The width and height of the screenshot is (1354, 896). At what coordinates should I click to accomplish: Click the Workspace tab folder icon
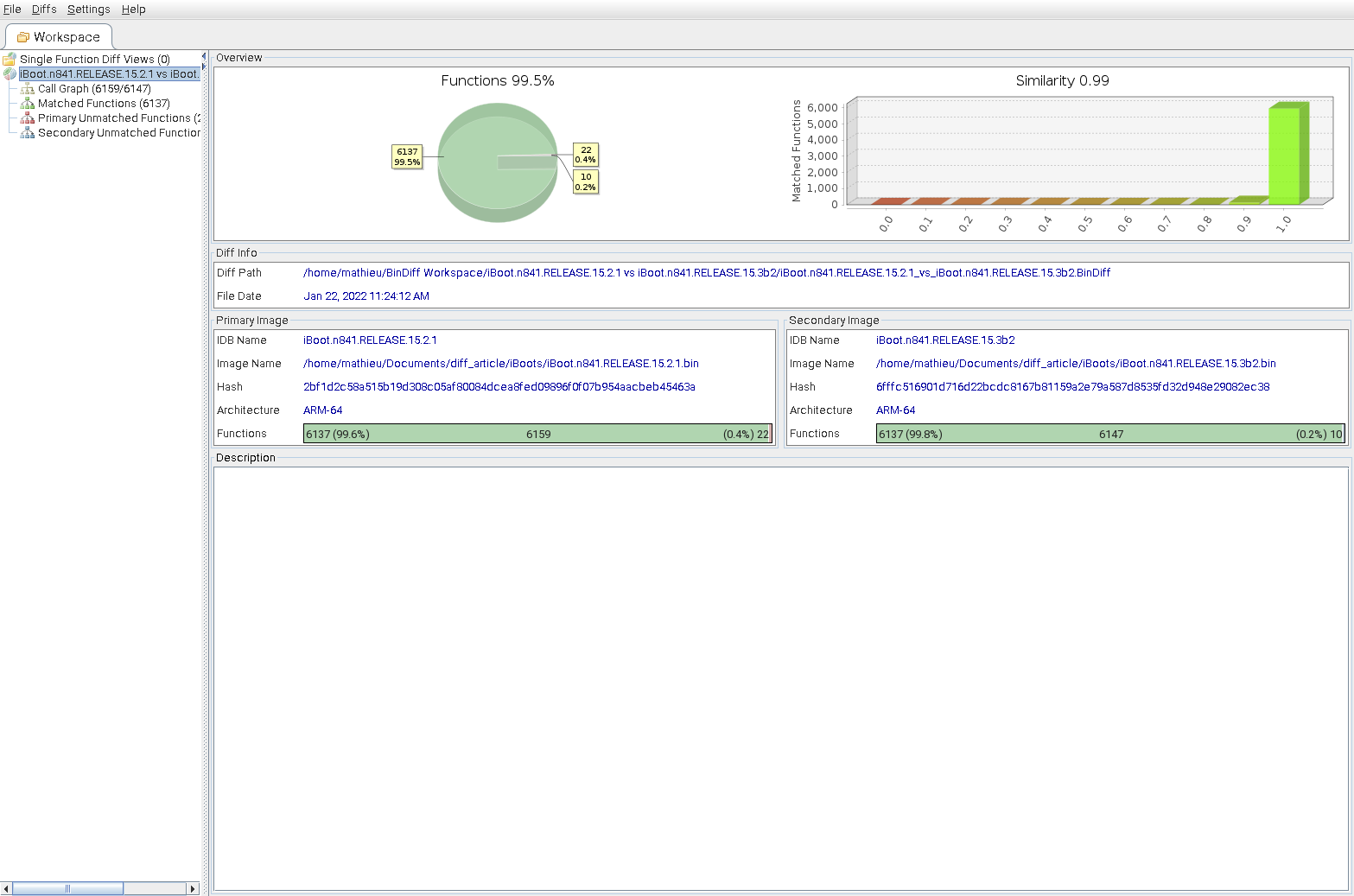(x=23, y=37)
